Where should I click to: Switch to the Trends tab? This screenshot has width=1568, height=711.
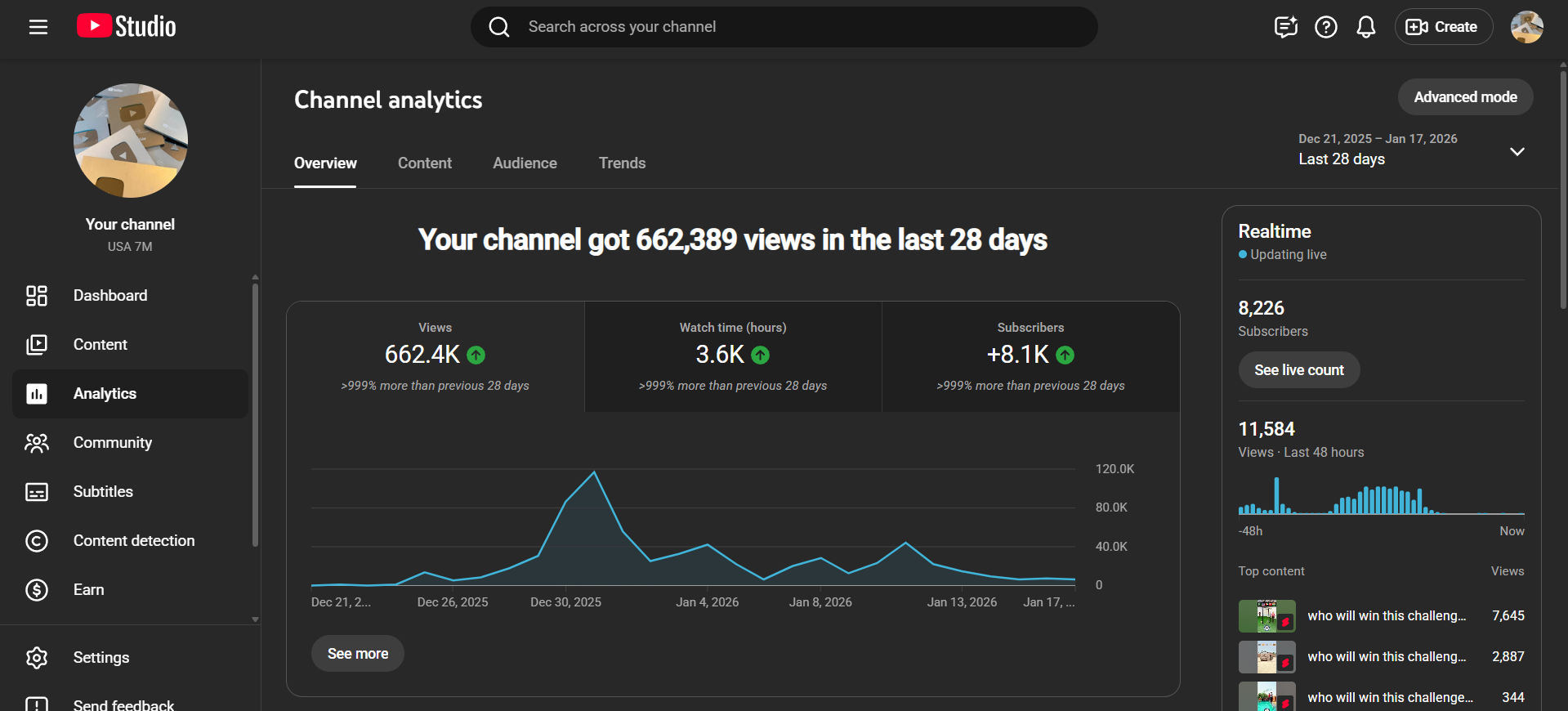[x=622, y=163]
